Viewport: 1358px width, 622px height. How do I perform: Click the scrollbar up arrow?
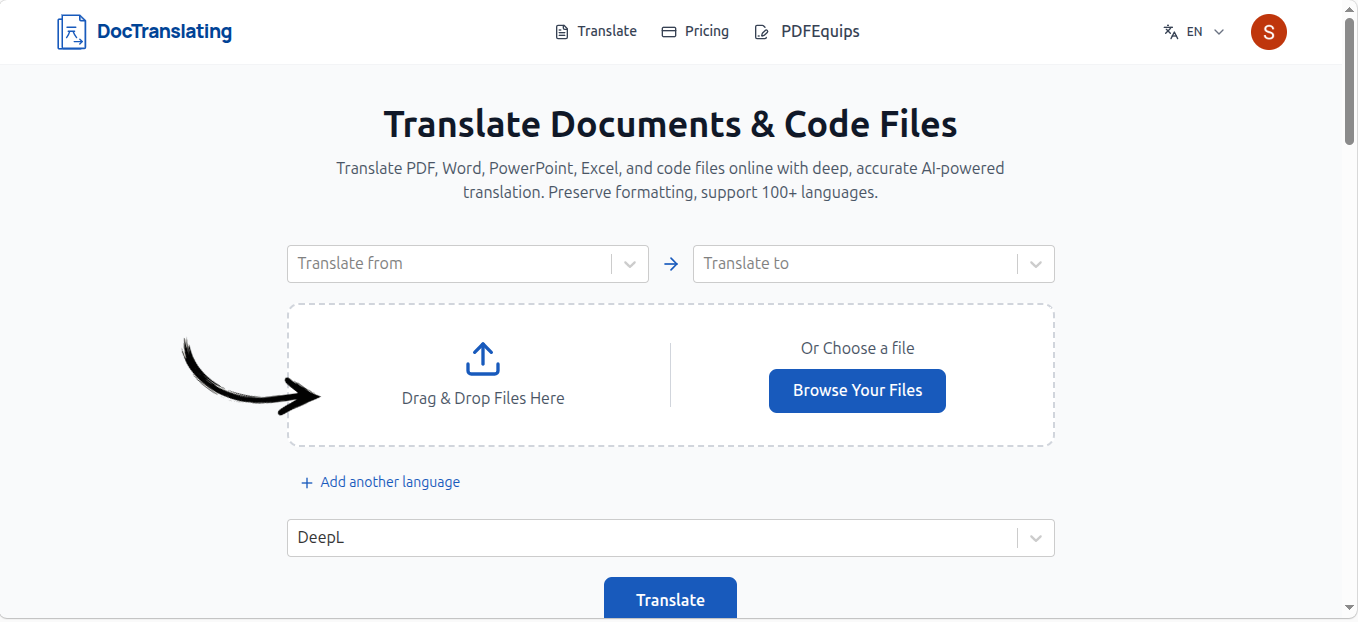click(1350, 8)
